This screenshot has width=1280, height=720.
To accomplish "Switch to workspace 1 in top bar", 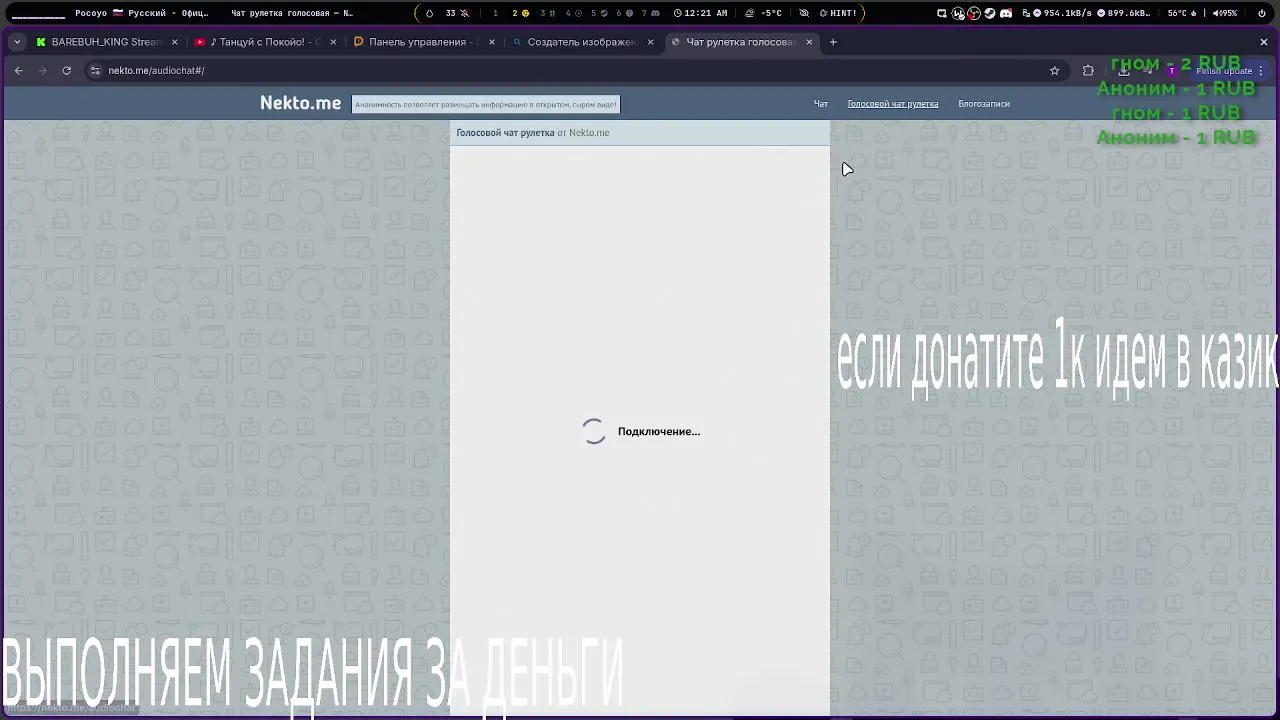I will tap(495, 13).
